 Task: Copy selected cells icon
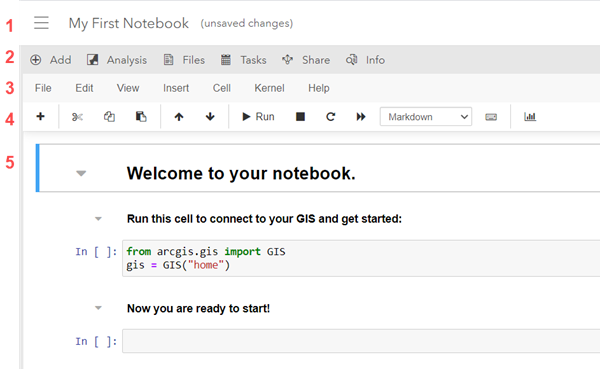[109, 116]
